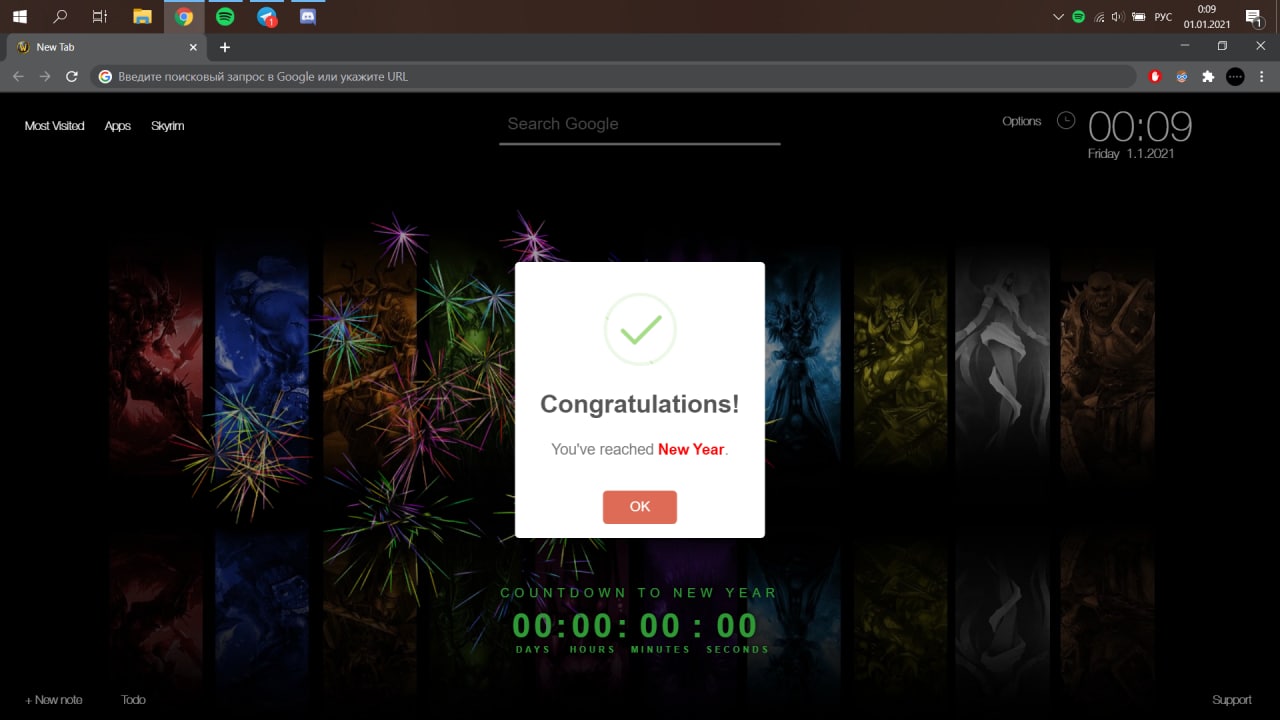Click the clock icon beside Options
The width and height of the screenshot is (1280, 720).
coord(1066,120)
